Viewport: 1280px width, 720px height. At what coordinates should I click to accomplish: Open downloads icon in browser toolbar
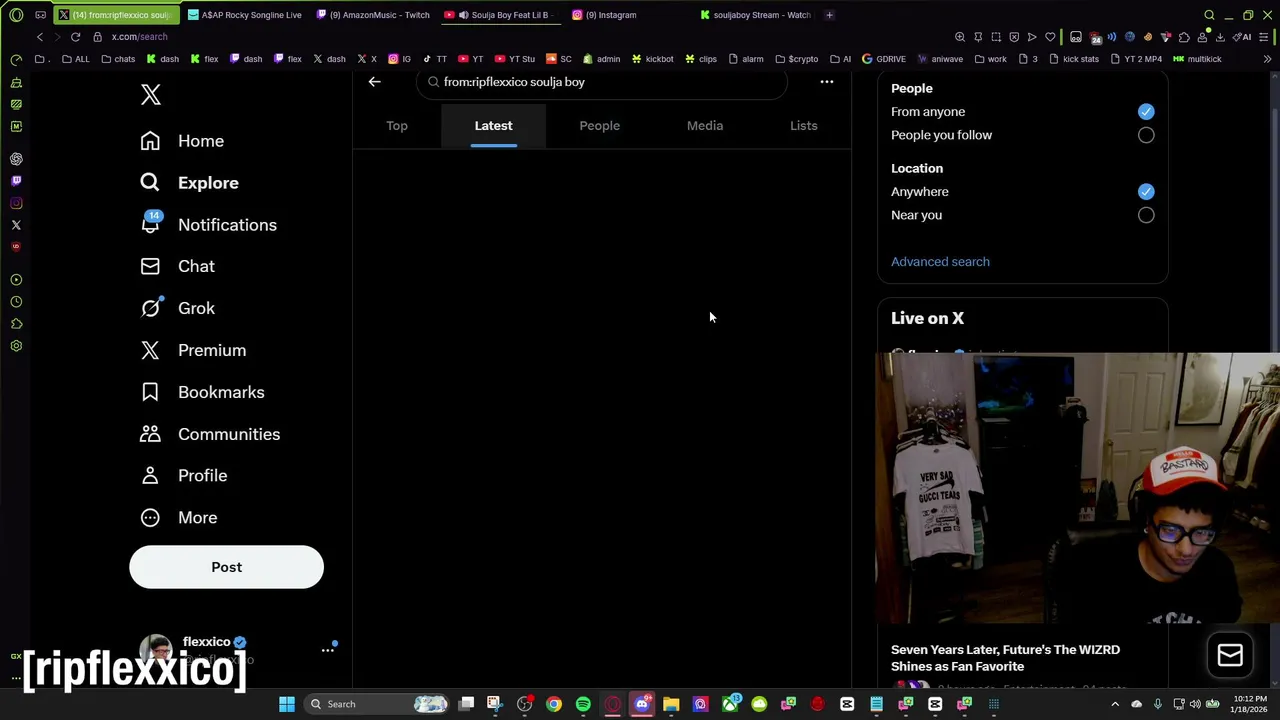pos(1220,37)
